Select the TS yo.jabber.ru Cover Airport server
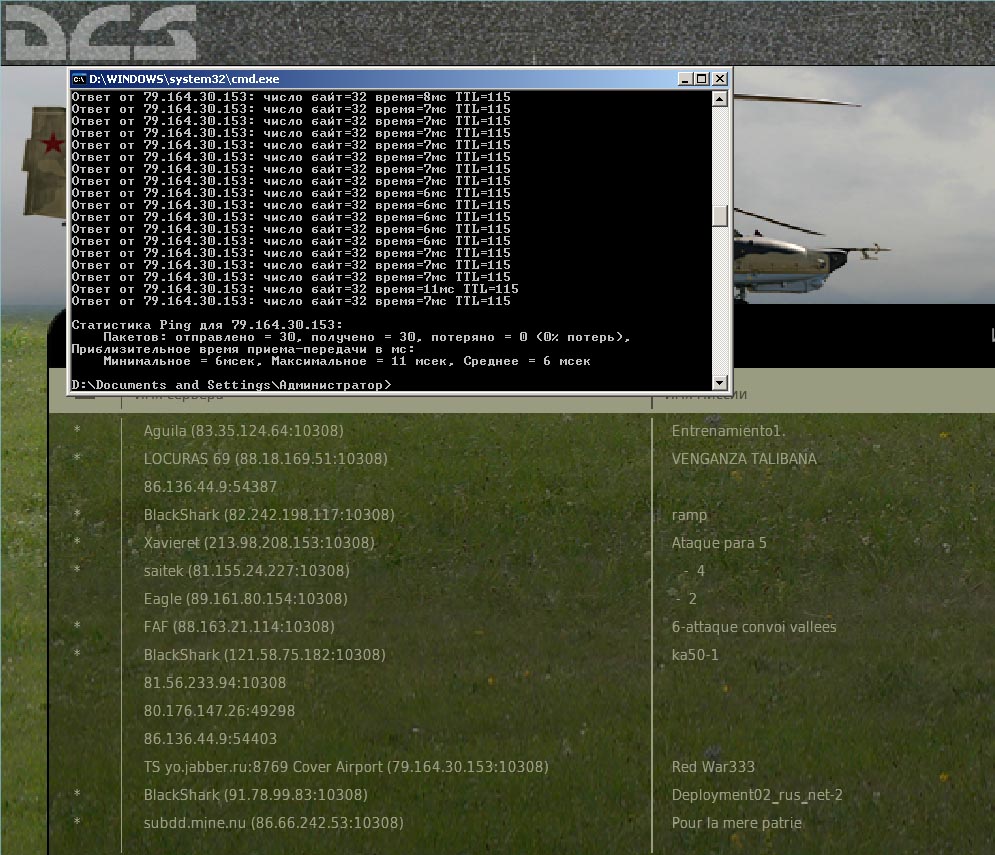This screenshot has height=855, width=995. 346,767
